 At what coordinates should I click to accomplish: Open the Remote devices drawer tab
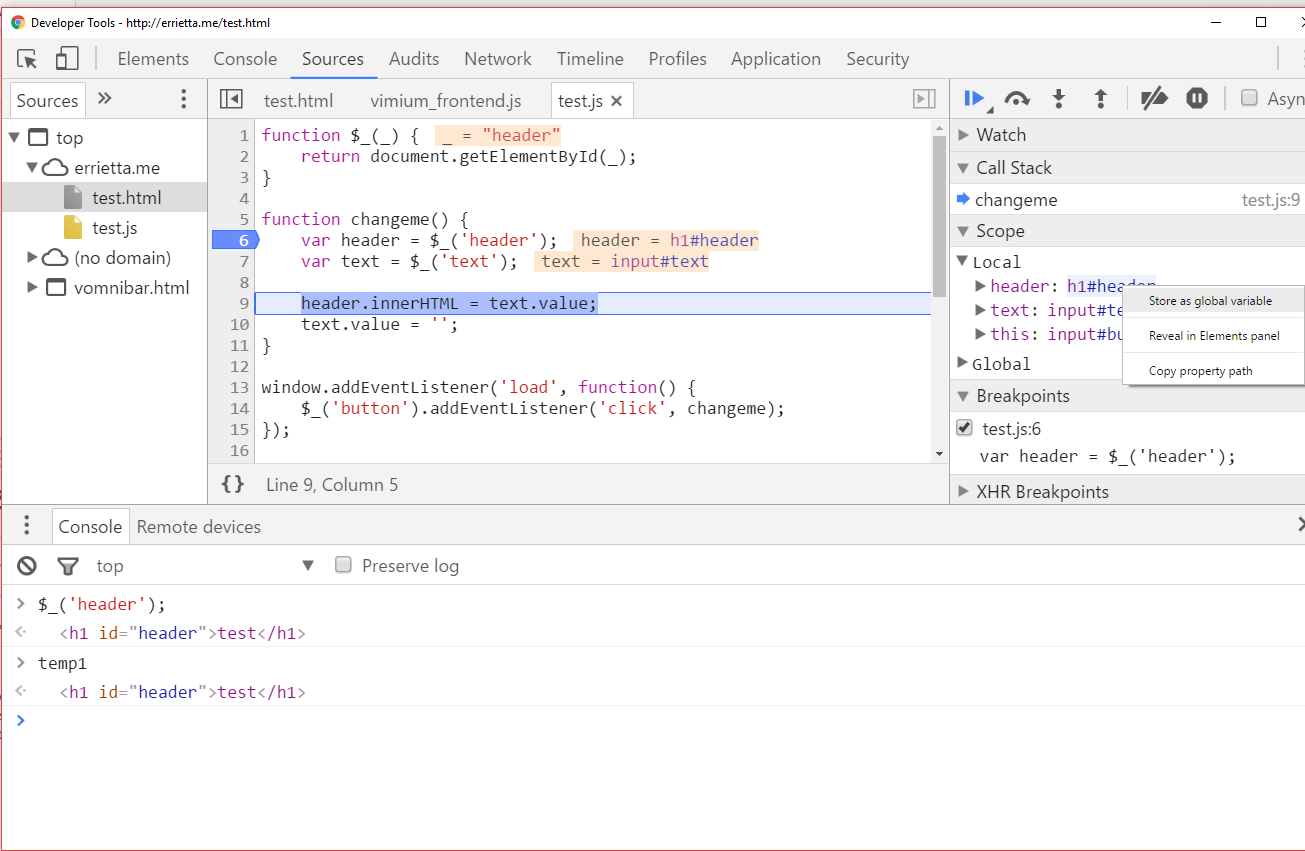[x=198, y=526]
